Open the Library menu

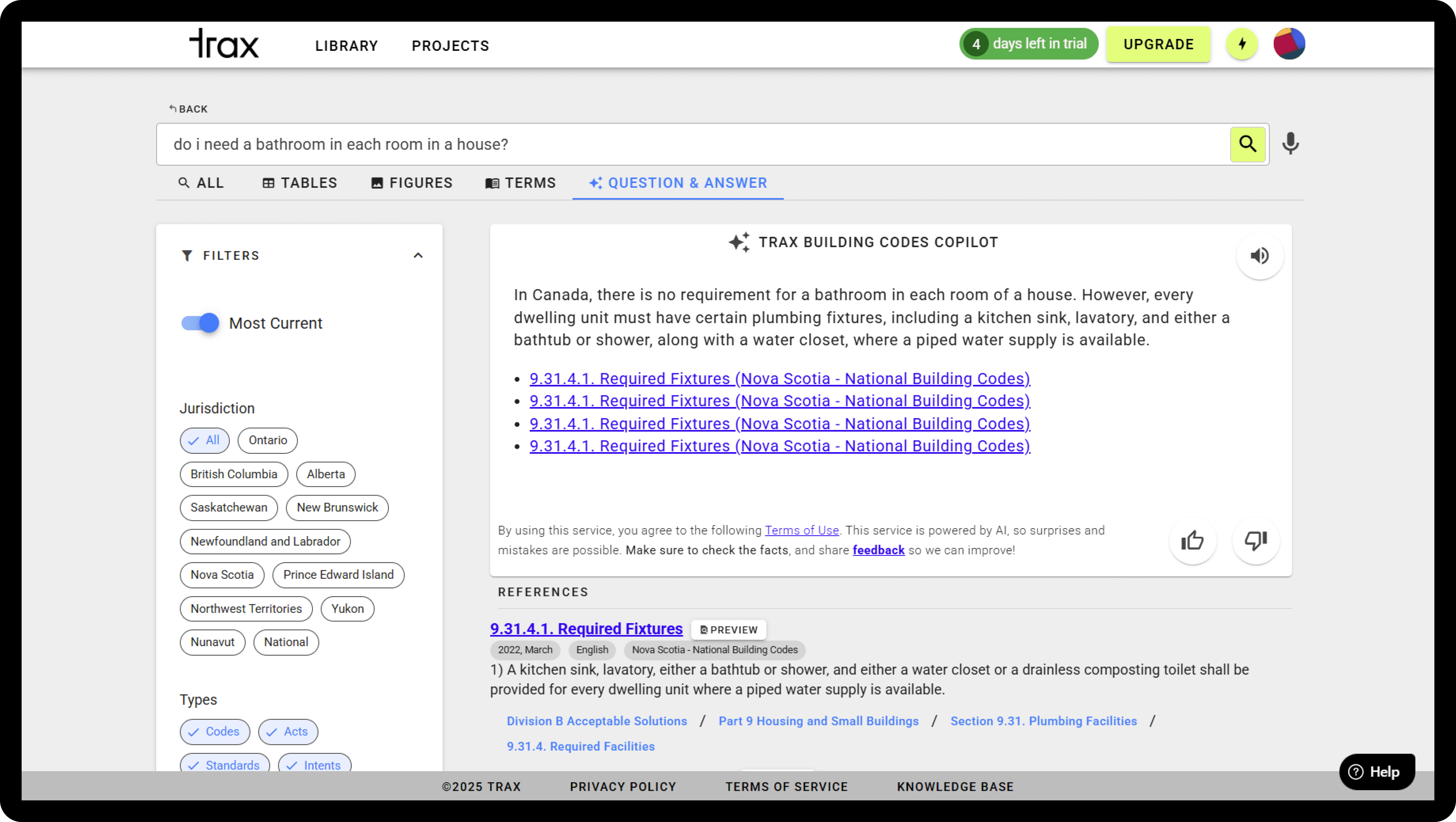(x=346, y=46)
